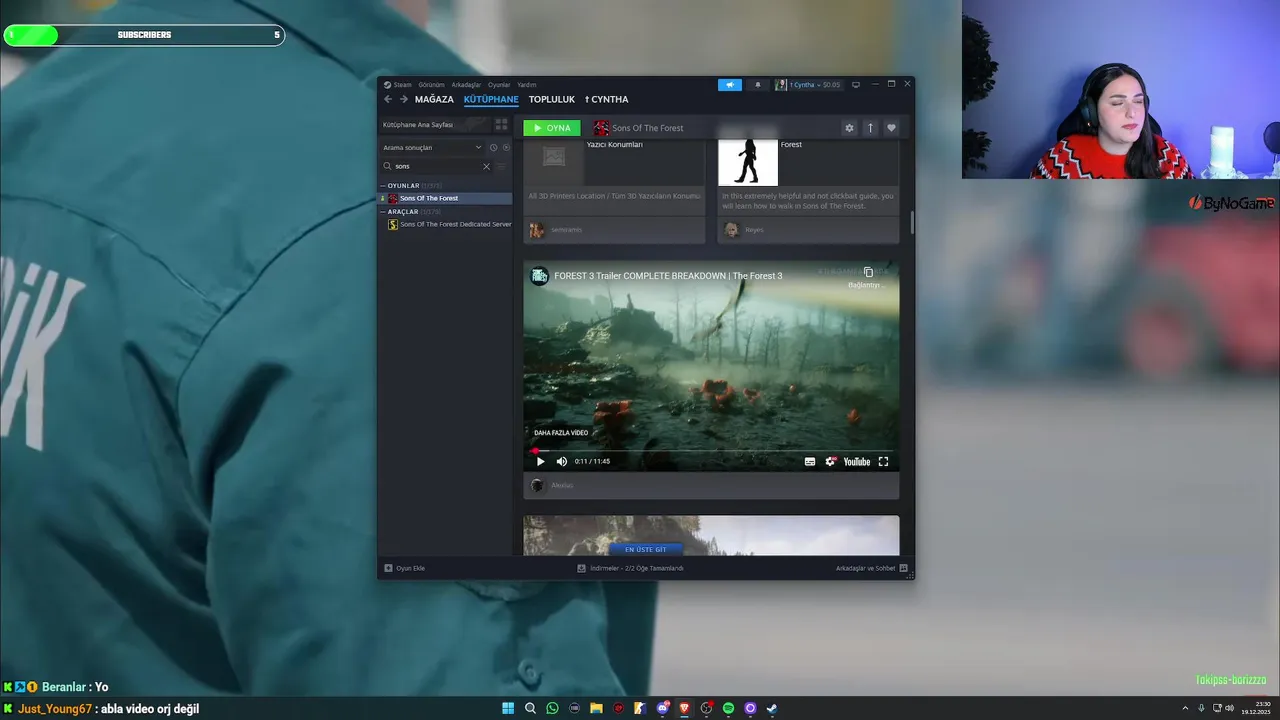Click the green OYNA play button

click(x=551, y=128)
